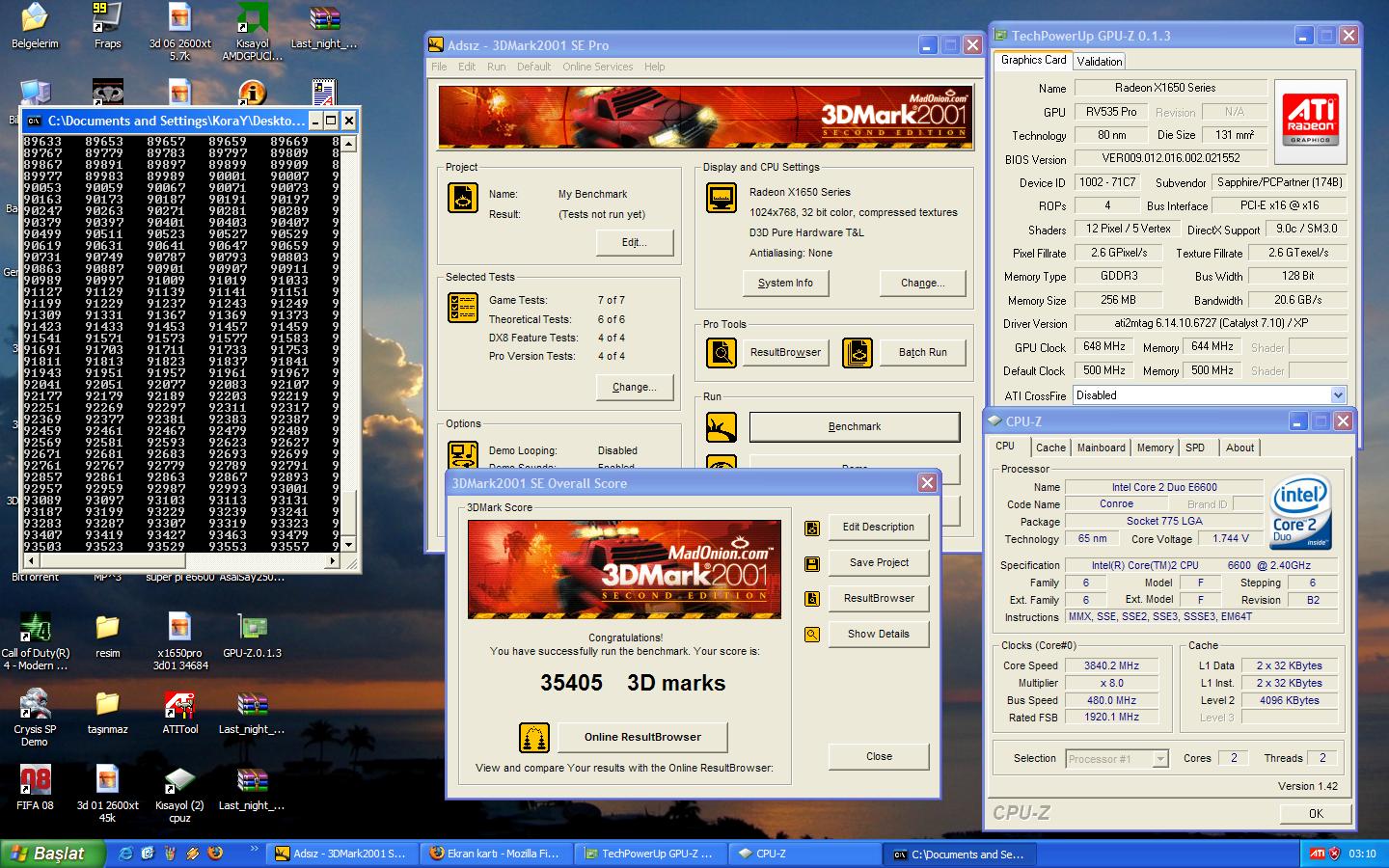1389x868 pixels.
Task: Launch the ATITool desktop shortcut
Action: click(179, 713)
